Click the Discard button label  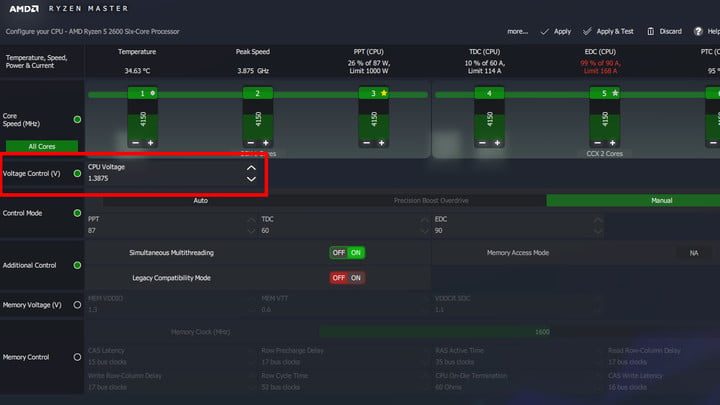[670, 31]
